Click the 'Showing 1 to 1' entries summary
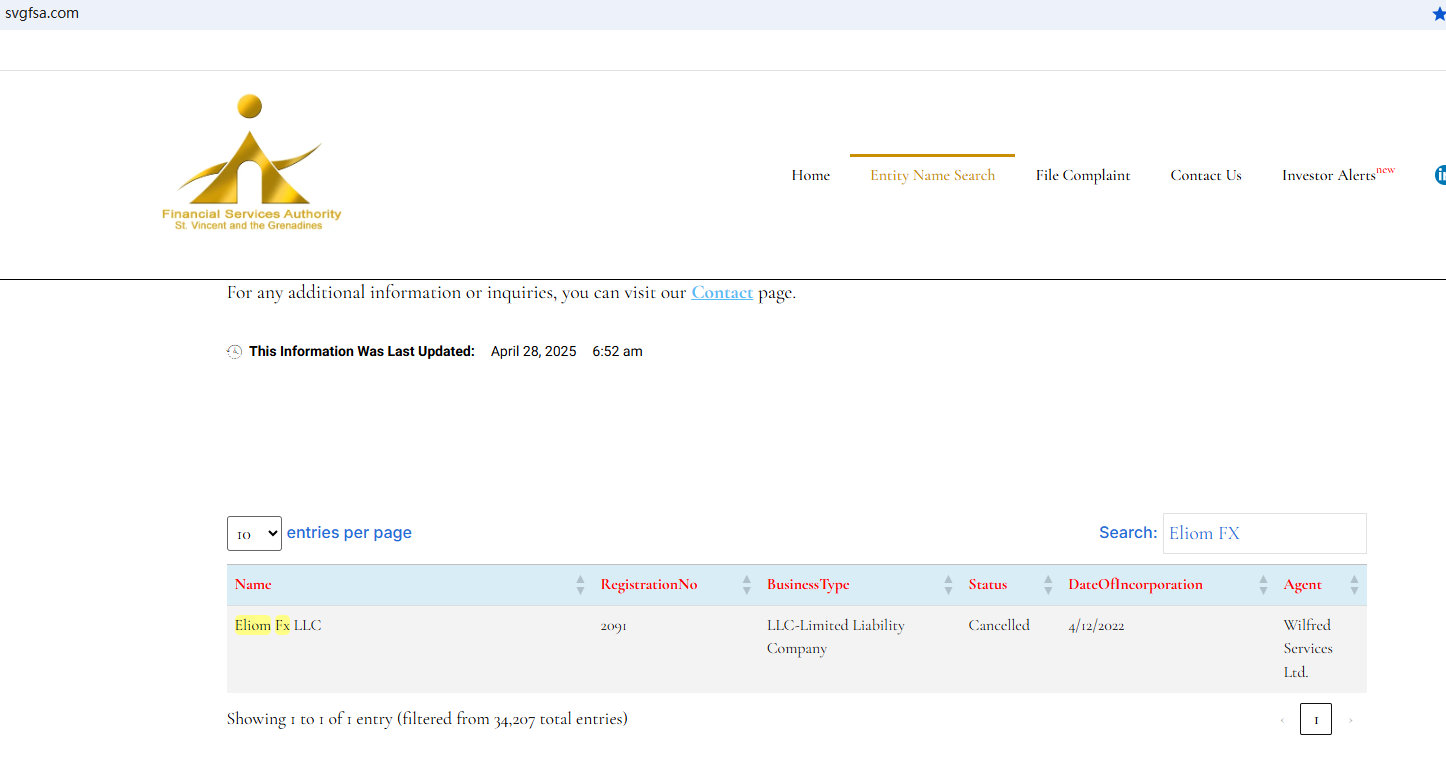Image resolution: width=1446 pixels, height=764 pixels. coord(427,719)
